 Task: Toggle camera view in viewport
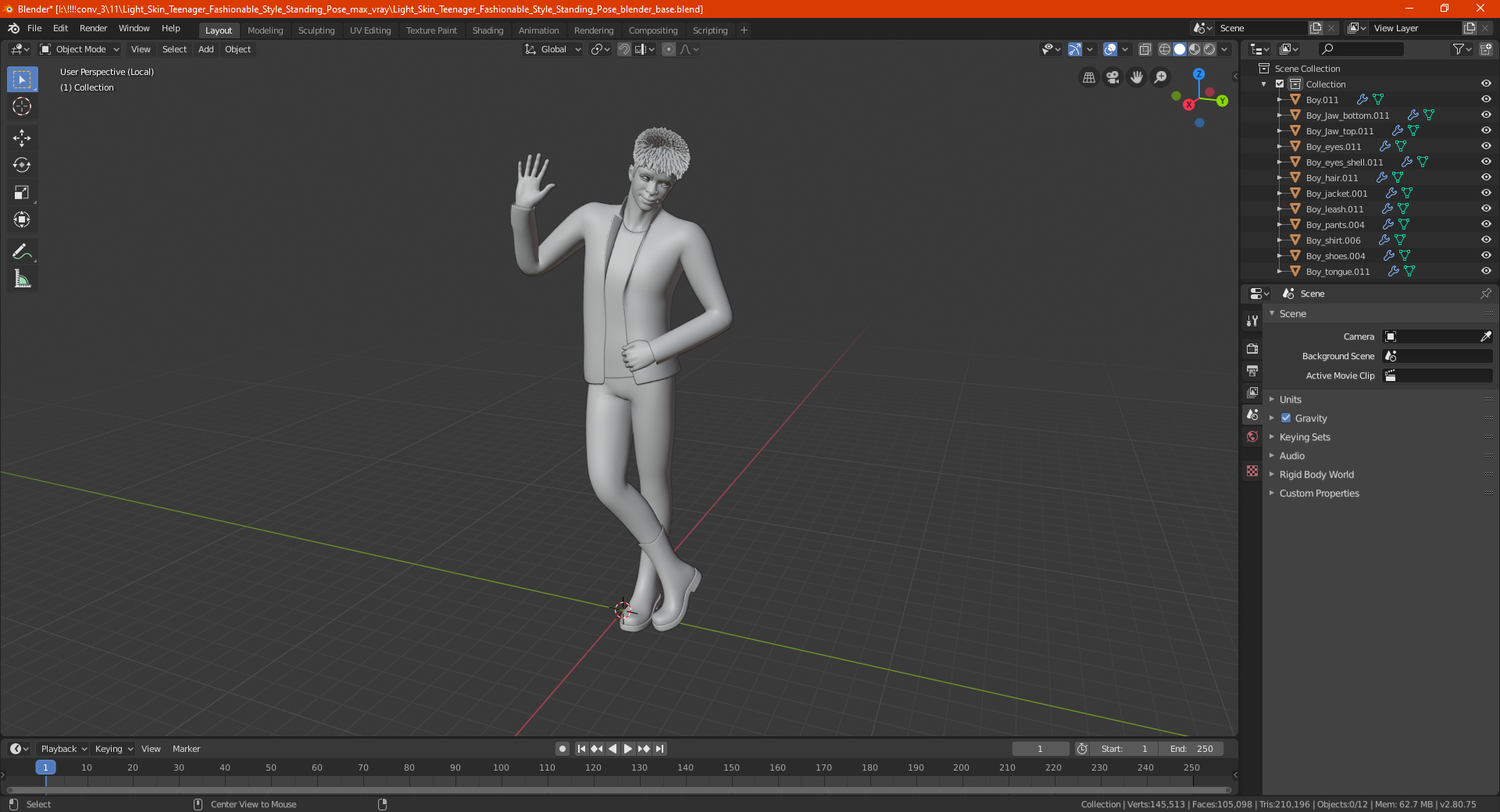[x=1112, y=77]
